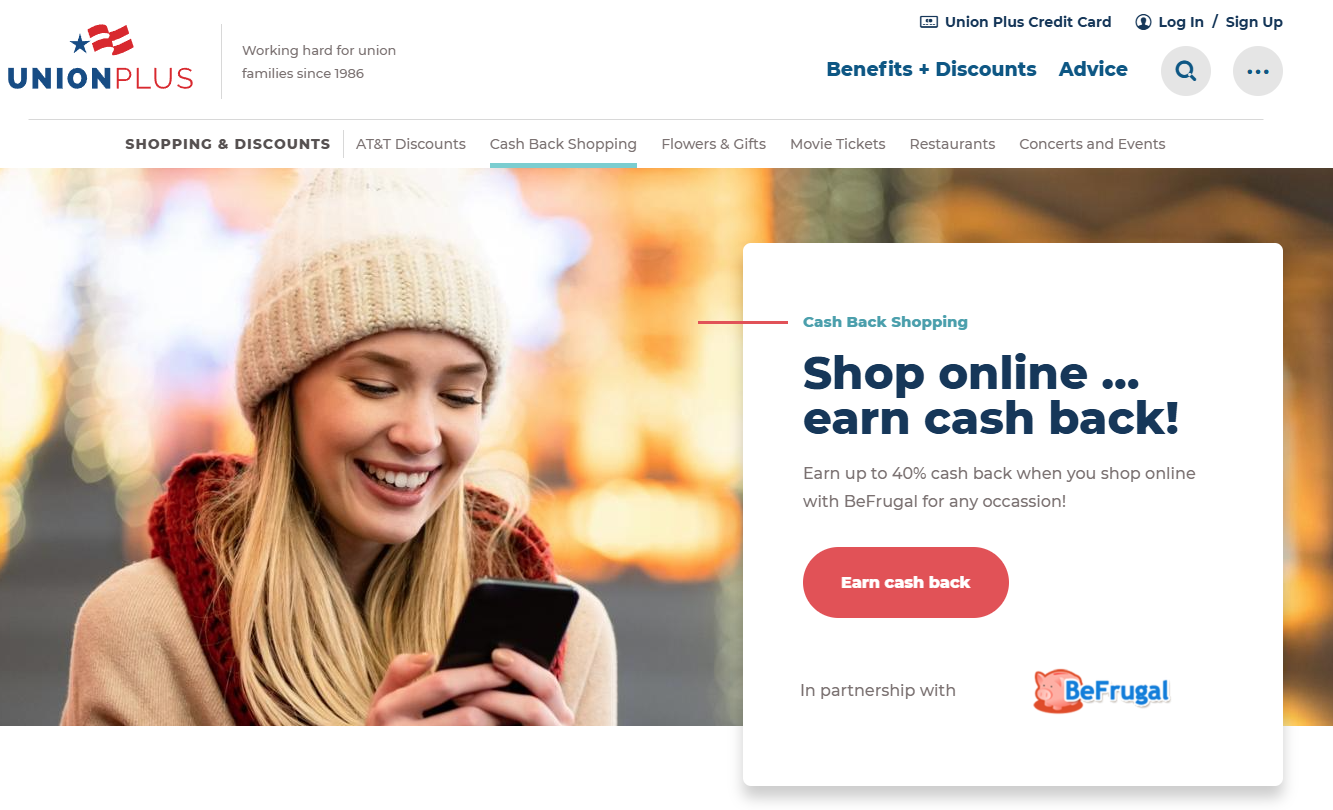Open the three-dots more menu

click(1258, 71)
